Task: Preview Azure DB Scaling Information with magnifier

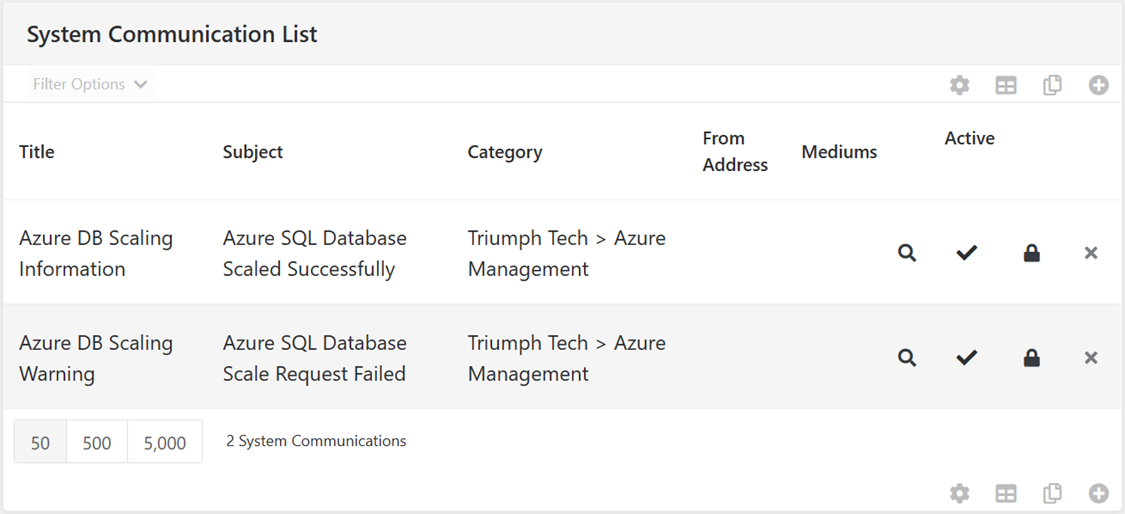Action: click(907, 253)
